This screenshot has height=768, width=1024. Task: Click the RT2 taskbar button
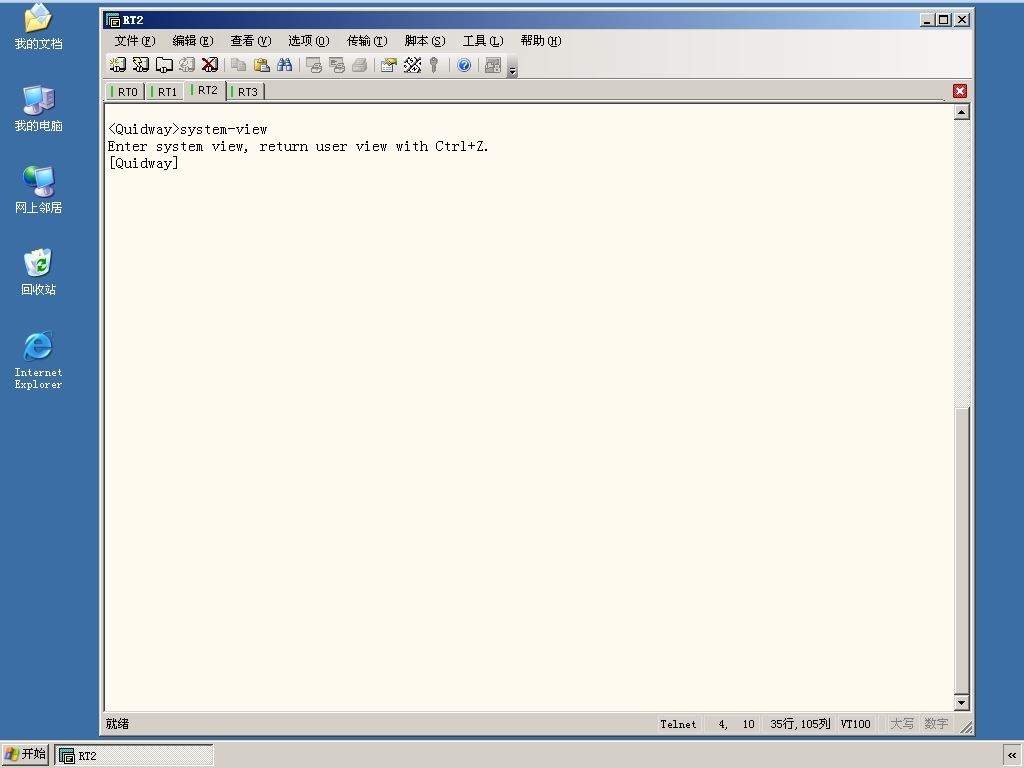134,756
